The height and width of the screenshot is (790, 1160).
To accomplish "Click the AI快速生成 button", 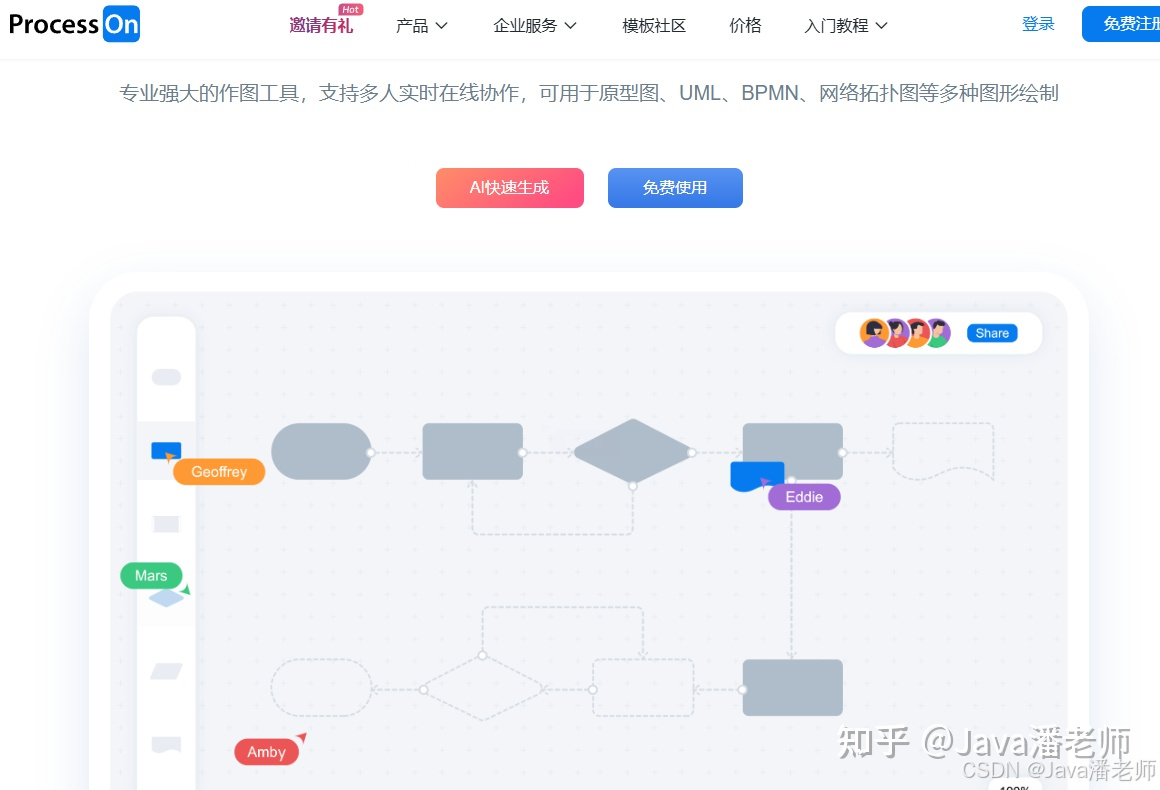I will [x=510, y=188].
